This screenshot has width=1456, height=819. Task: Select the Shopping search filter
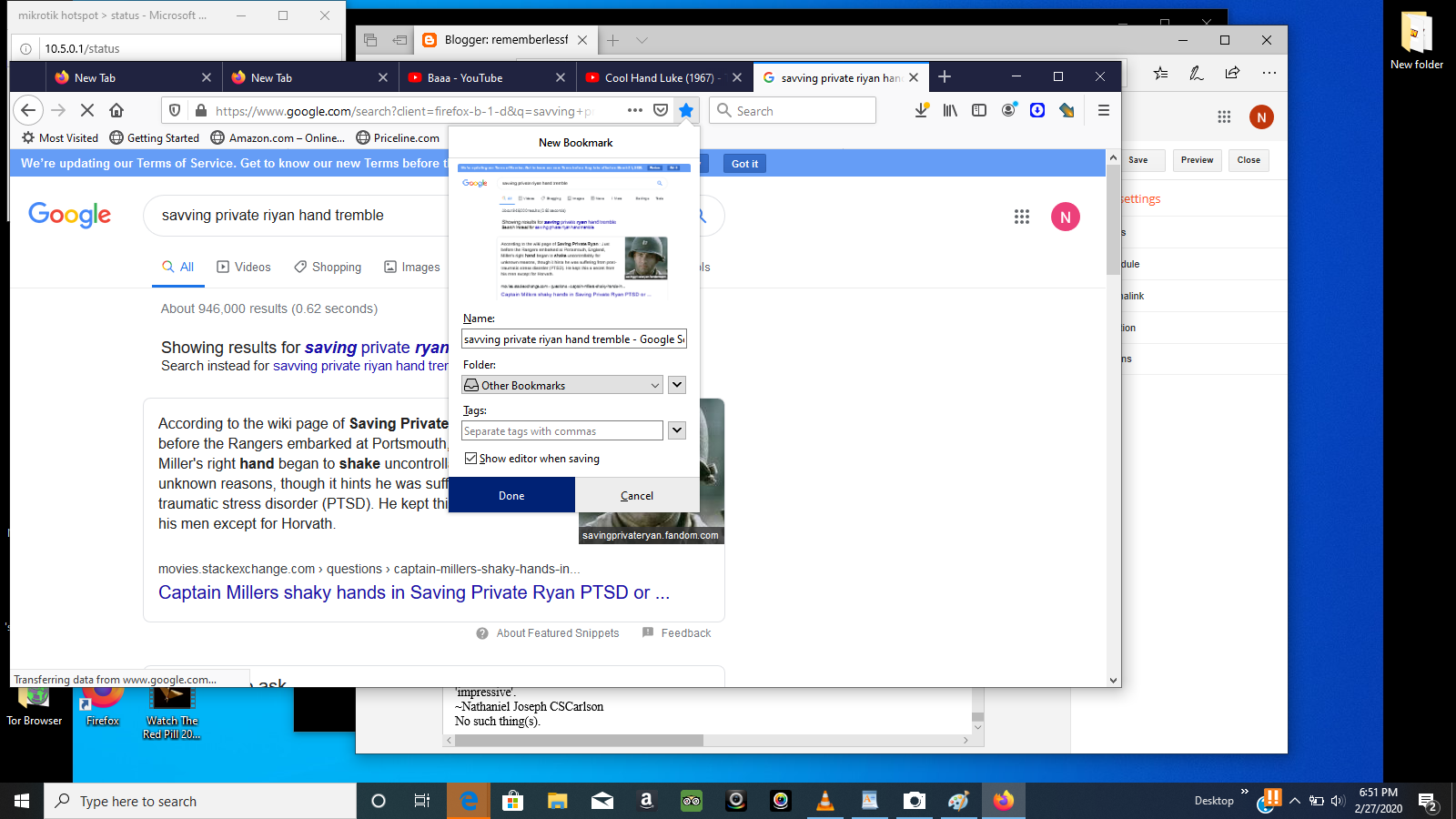pyautogui.click(x=328, y=267)
